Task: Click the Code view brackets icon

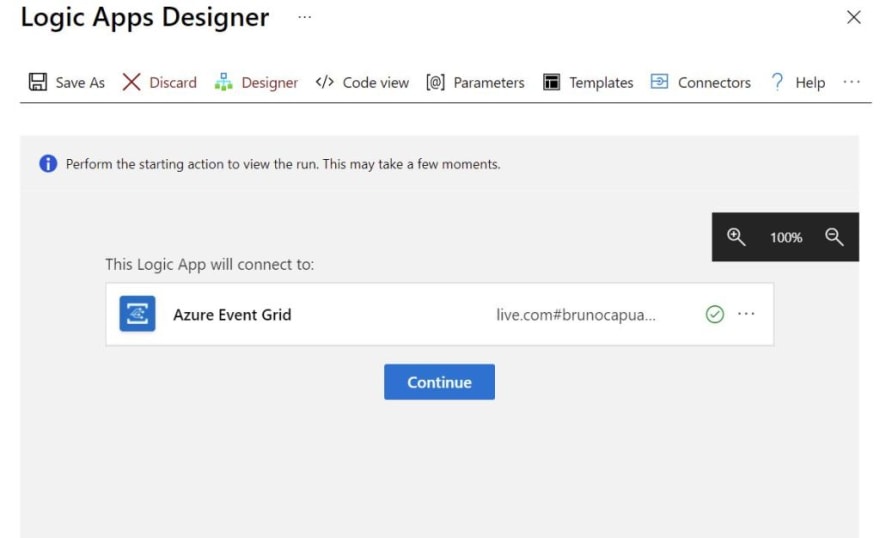Action: coord(324,82)
